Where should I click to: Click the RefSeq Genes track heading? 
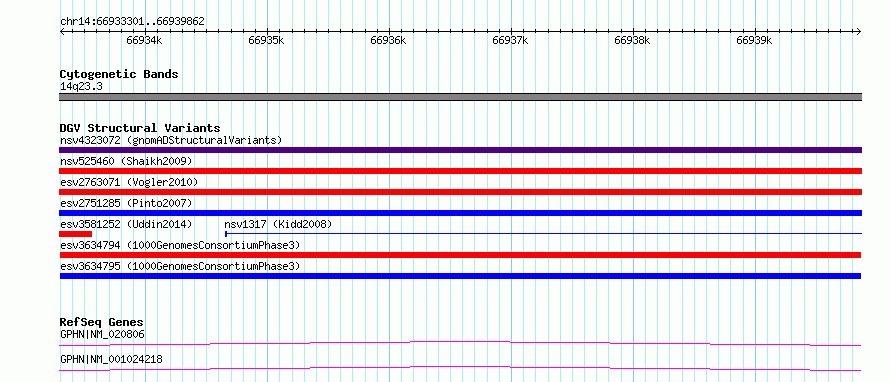[x=102, y=322]
